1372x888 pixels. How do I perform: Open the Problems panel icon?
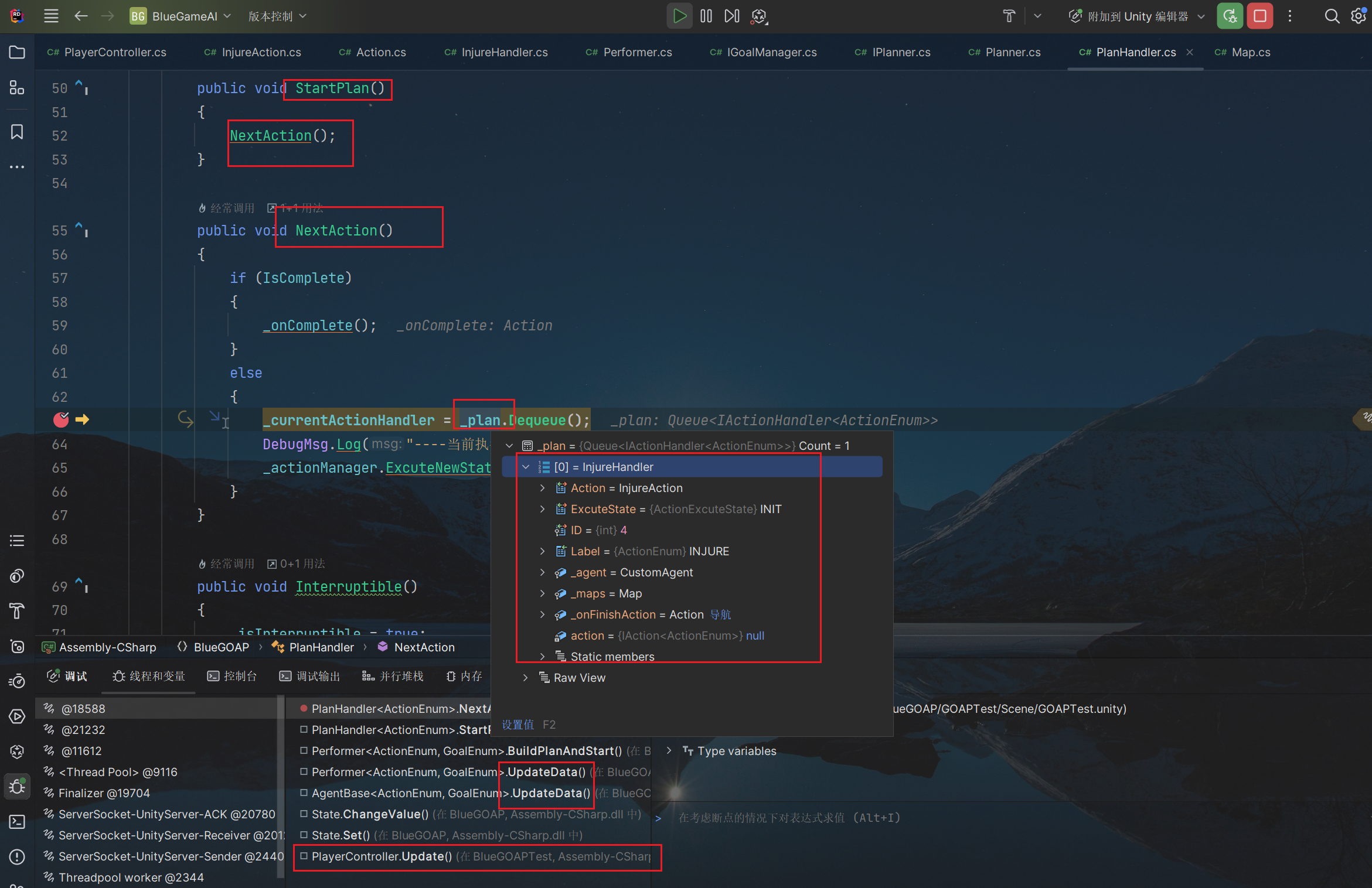click(x=17, y=856)
